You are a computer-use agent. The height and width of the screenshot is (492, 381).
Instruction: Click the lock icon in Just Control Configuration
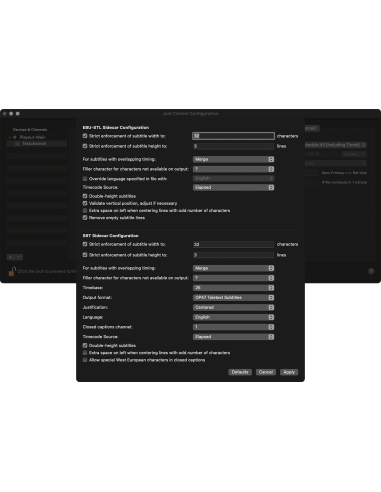(x=12, y=271)
